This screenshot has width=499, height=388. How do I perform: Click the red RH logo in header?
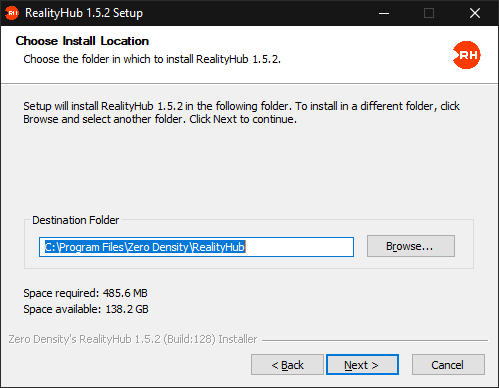467,55
